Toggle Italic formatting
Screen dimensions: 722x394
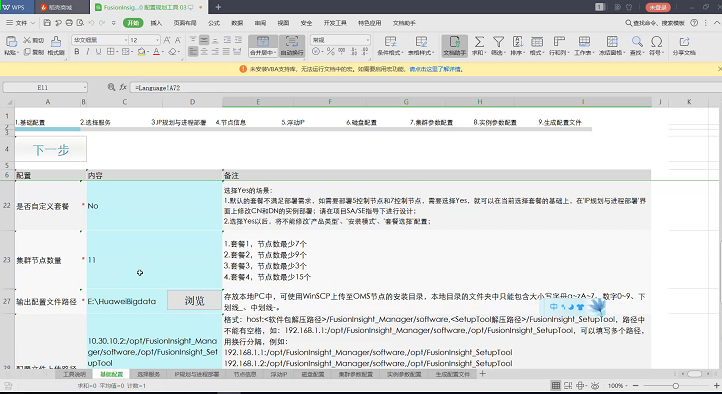coord(87,52)
